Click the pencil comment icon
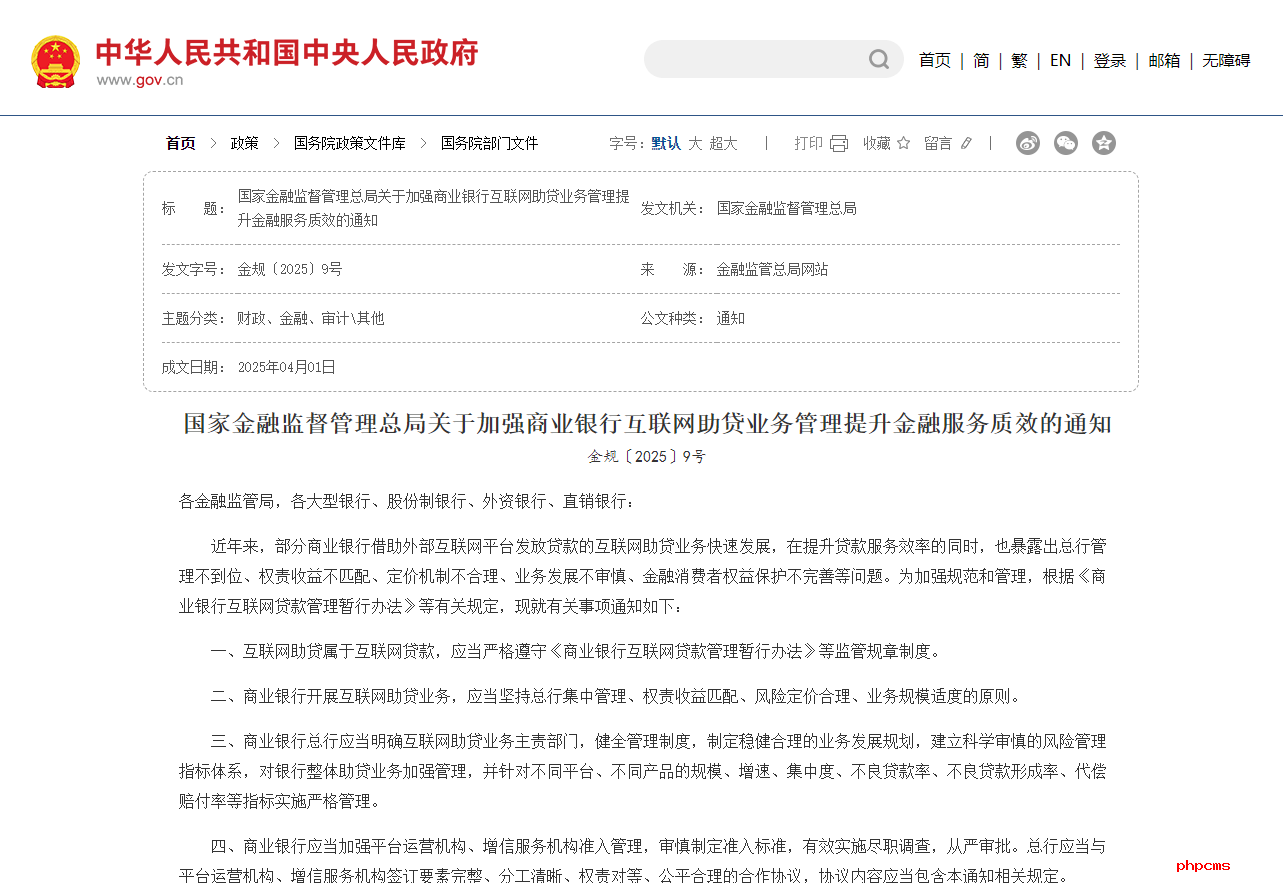The width and height of the screenshot is (1283, 883). [x=966, y=143]
